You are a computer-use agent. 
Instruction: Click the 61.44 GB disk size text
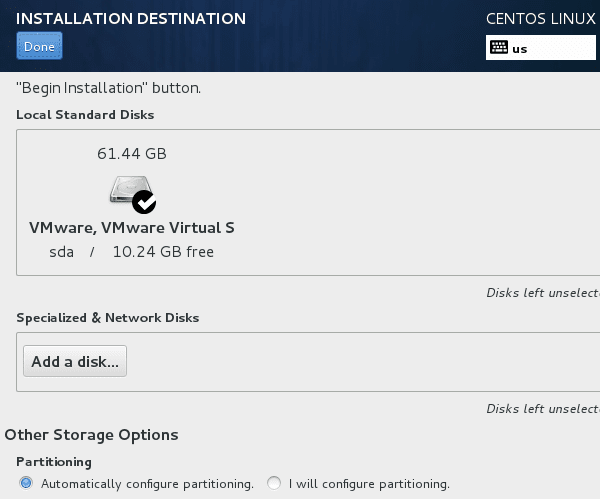point(132,154)
